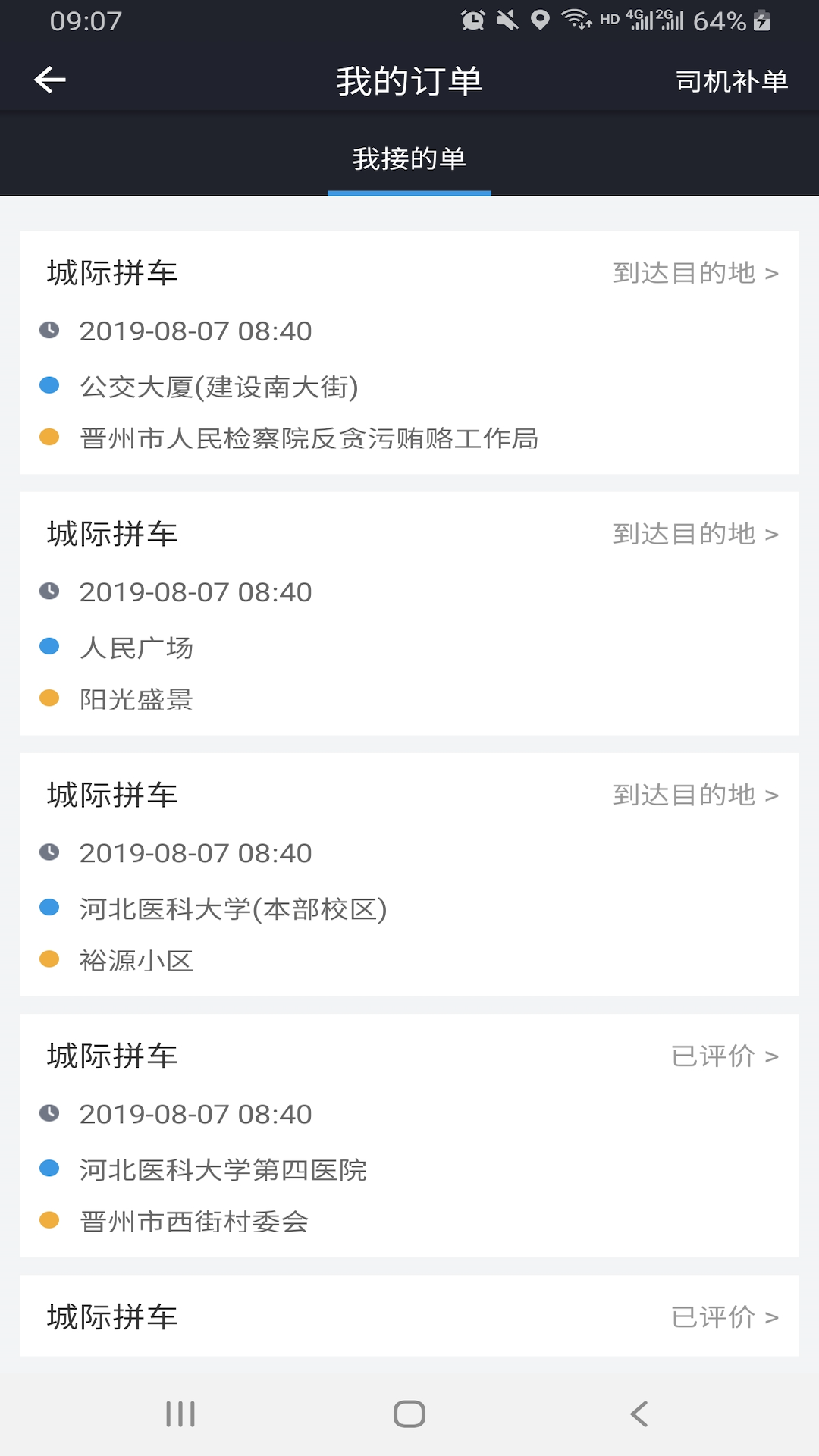Tap blue pickup dot for 人民广场

49,646
